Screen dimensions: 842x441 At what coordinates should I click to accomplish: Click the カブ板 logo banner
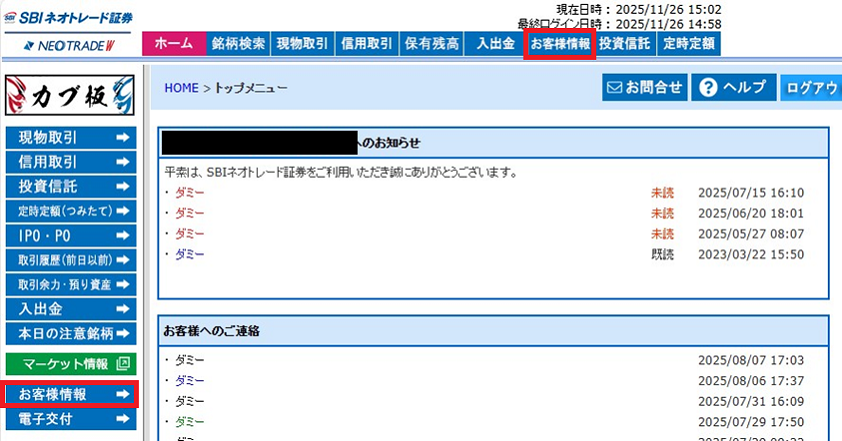coord(70,97)
